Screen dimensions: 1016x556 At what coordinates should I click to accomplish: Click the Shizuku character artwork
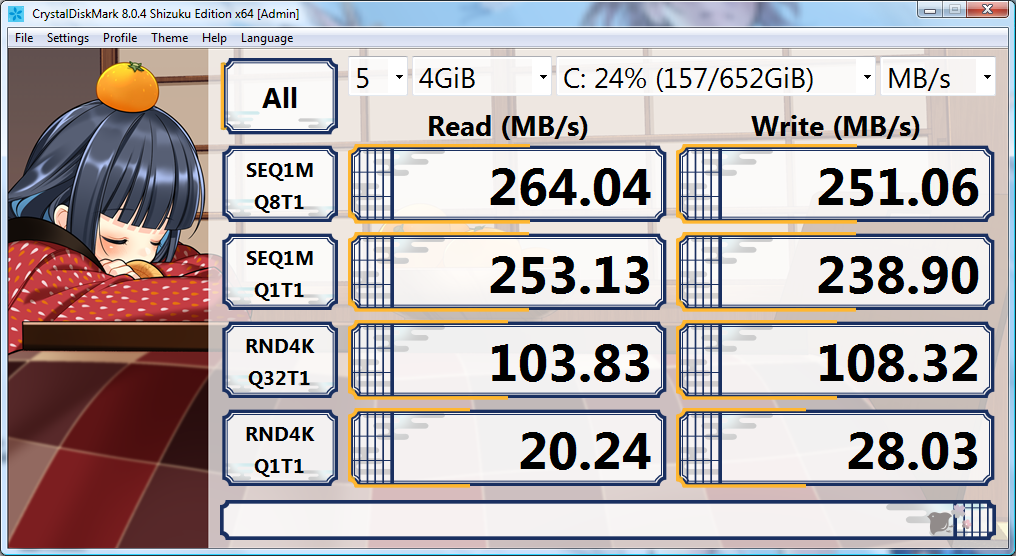coord(108,299)
